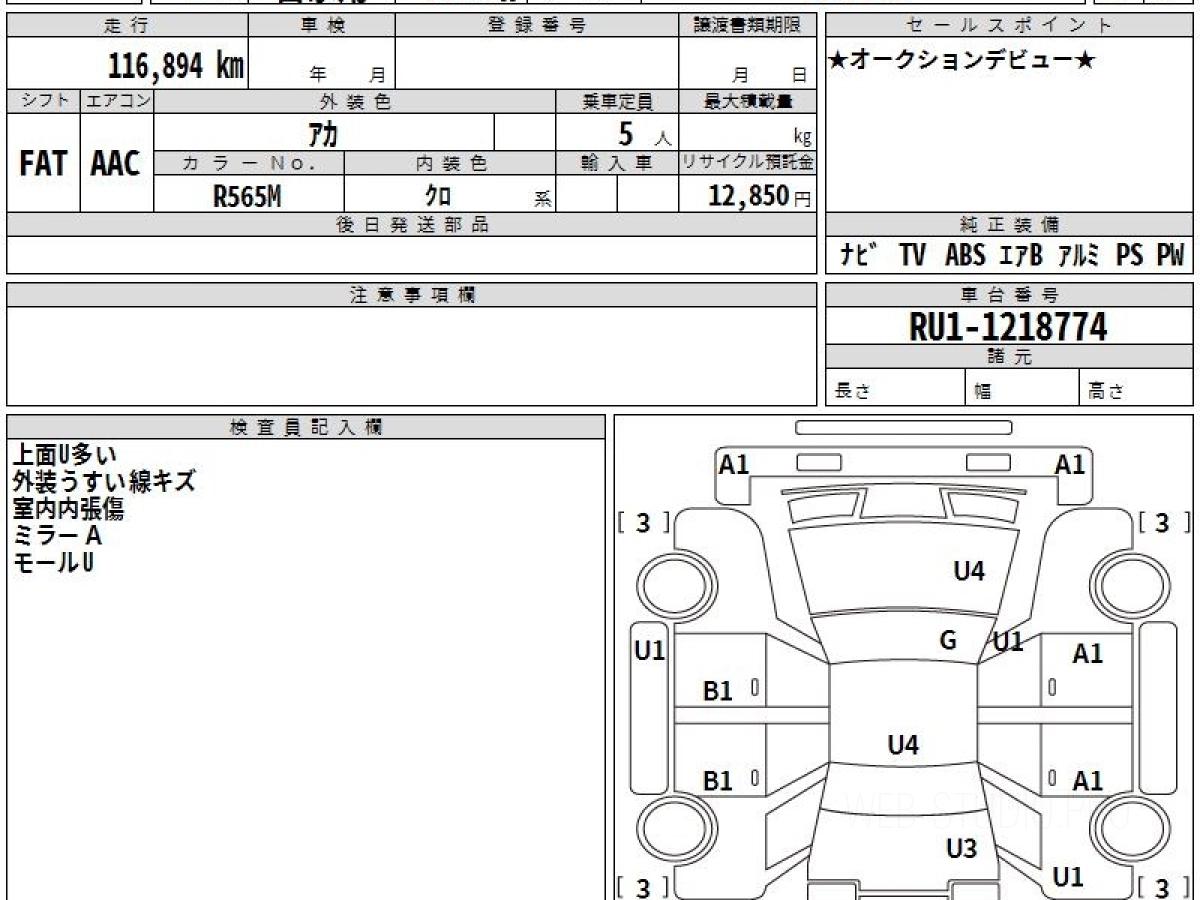Click the 内装色 header
Screen dimensions: 1200x900
coord(450,163)
